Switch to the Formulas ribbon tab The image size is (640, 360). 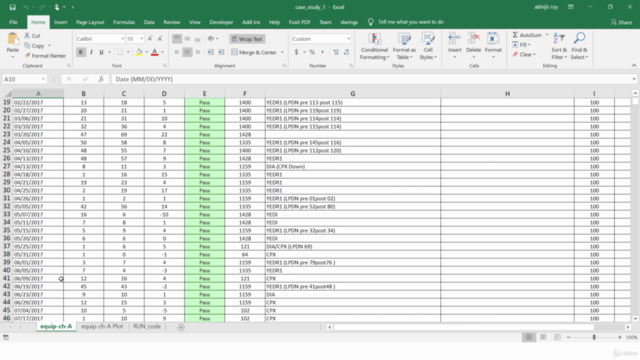(x=124, y=22)
